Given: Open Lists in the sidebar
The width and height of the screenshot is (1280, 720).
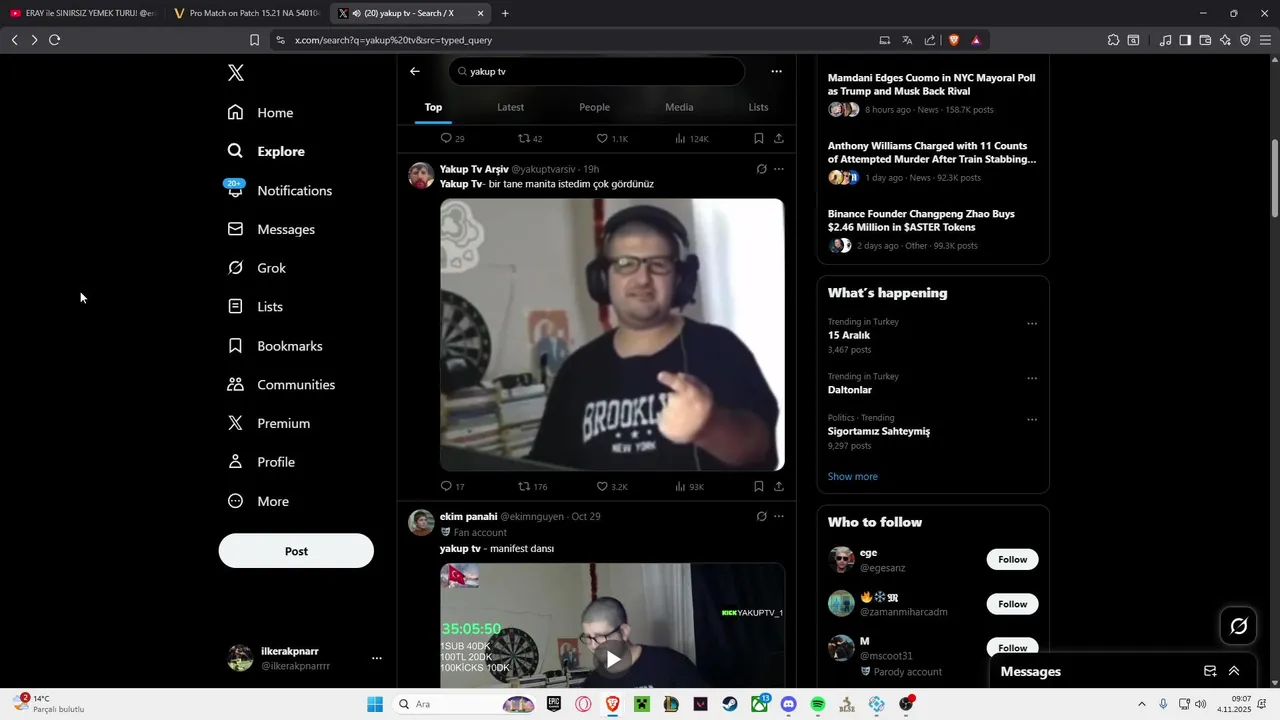Looking at the screenshot, I should click(255, 307).
